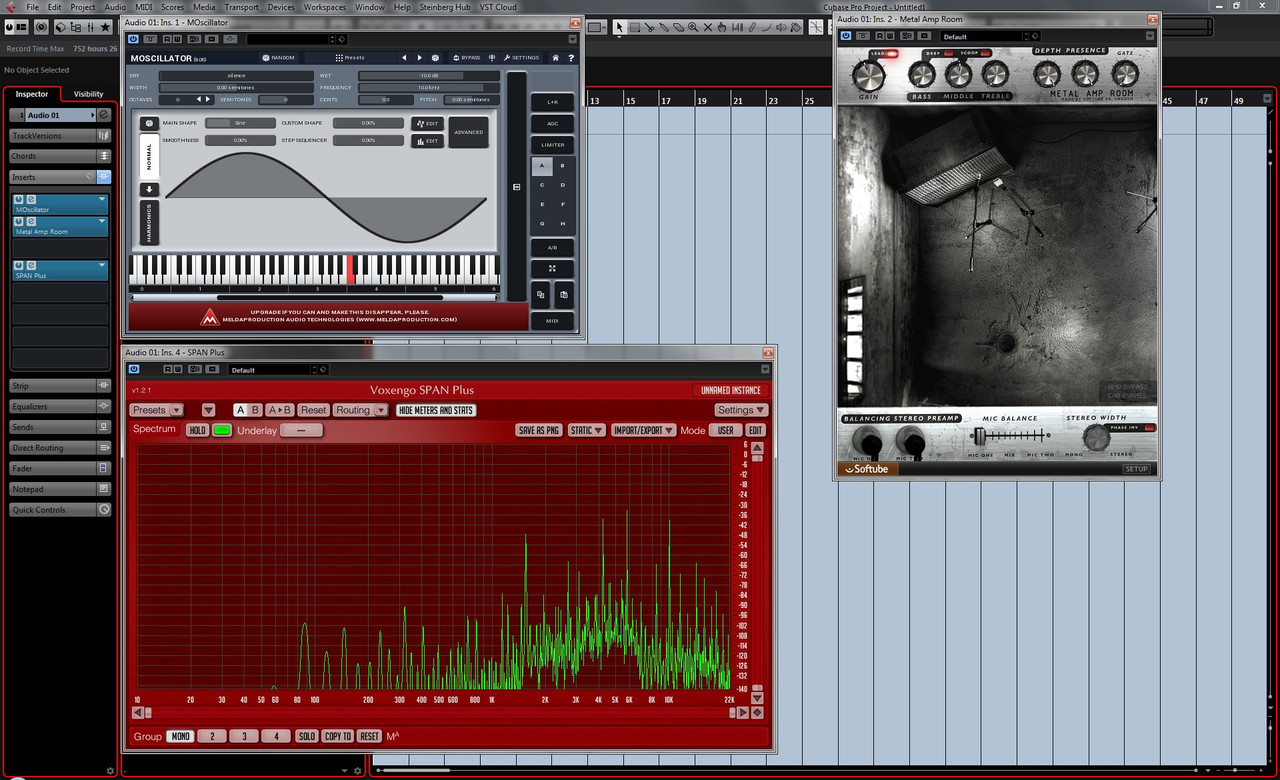Click the Chords section icon
This screenshot has width=1280, height=780.
(x=103, y=156)
